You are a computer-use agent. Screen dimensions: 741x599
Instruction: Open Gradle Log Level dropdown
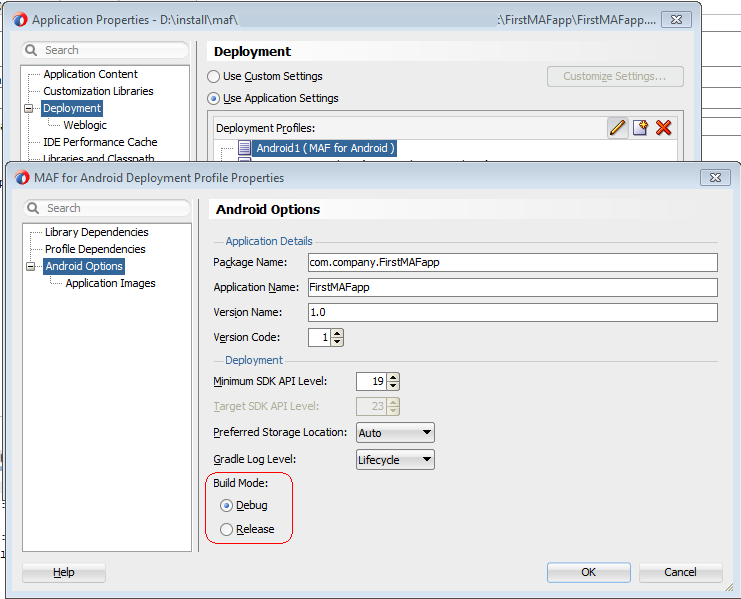tap(395, 460)
